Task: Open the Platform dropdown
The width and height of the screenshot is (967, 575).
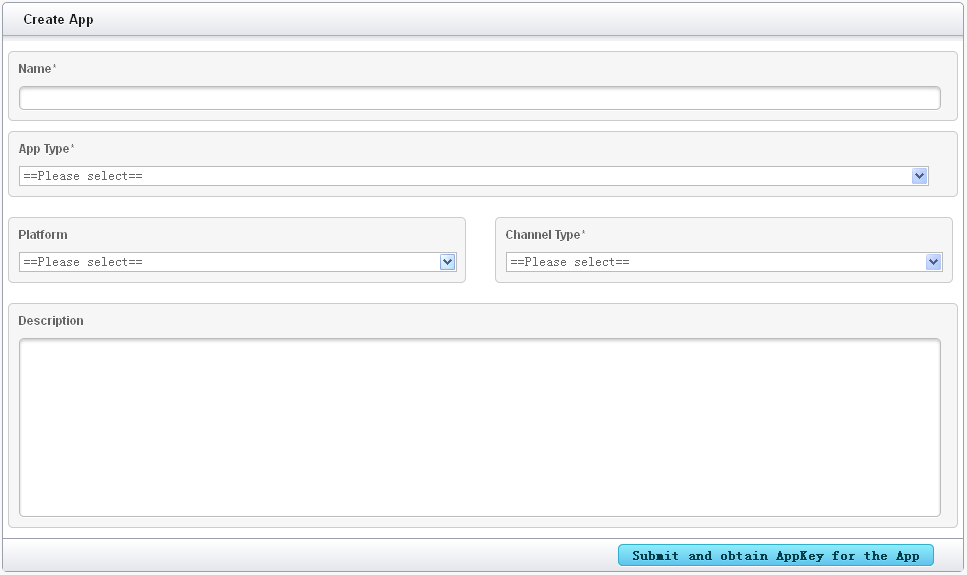Action: tap(237, 262)
